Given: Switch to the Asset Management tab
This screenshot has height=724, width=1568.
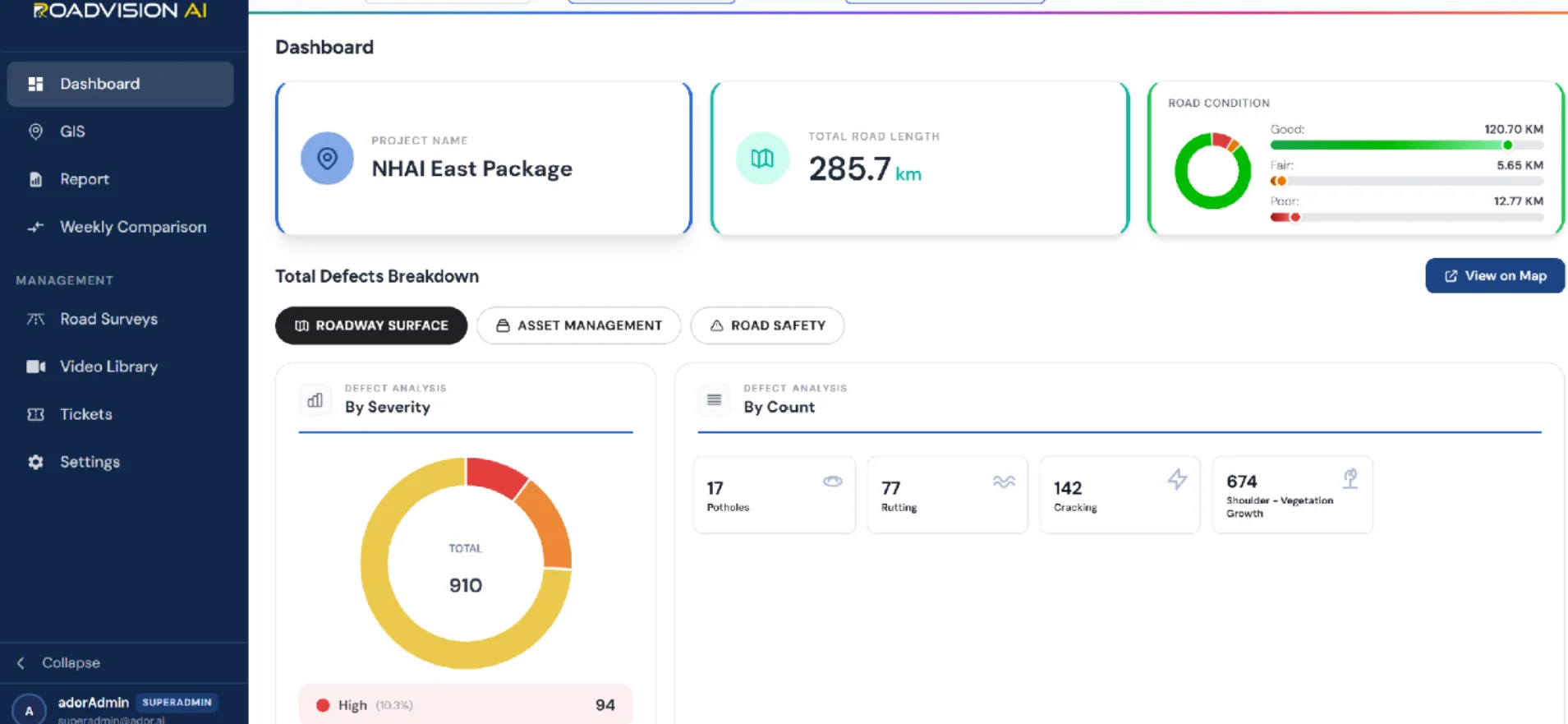Looking at the screenshot, I should 578,325.
